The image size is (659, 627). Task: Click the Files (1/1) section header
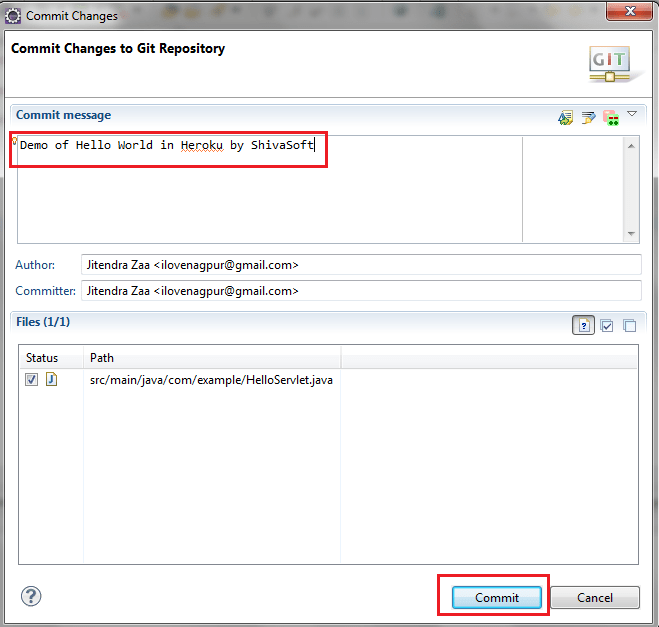pos(43,322)
